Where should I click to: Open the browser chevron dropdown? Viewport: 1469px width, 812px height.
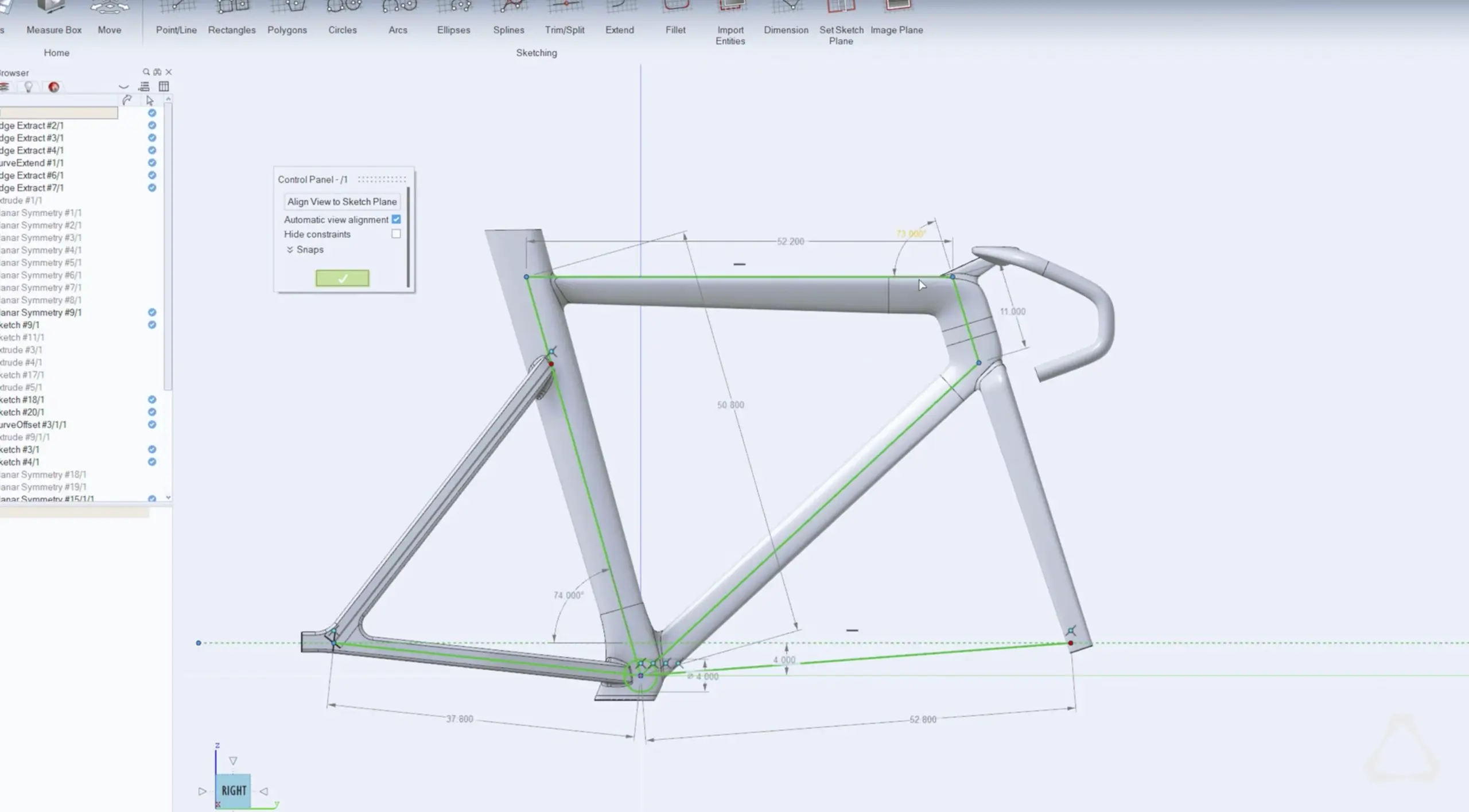point(123,87)
